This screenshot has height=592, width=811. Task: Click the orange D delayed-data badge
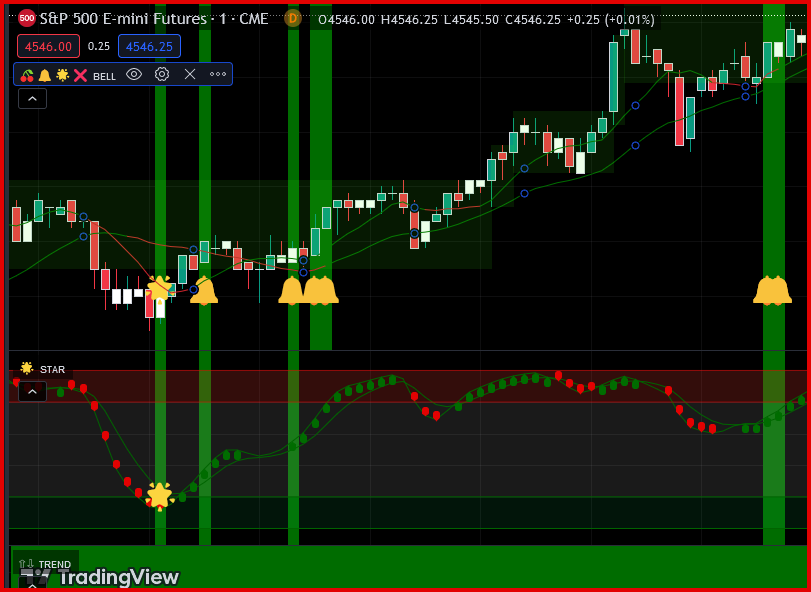[x=293, y=19]
